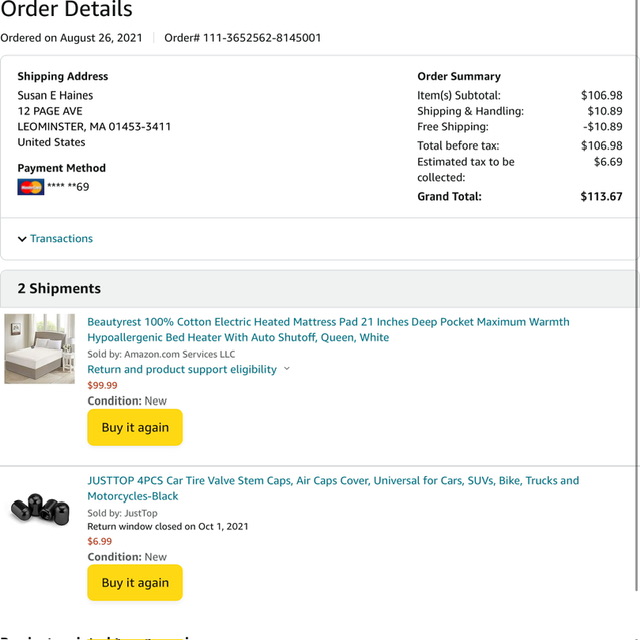Viewport: 640px width, 640px height.
Task: Click the $99.99 mattress pad price
Action: pos(102,385)
